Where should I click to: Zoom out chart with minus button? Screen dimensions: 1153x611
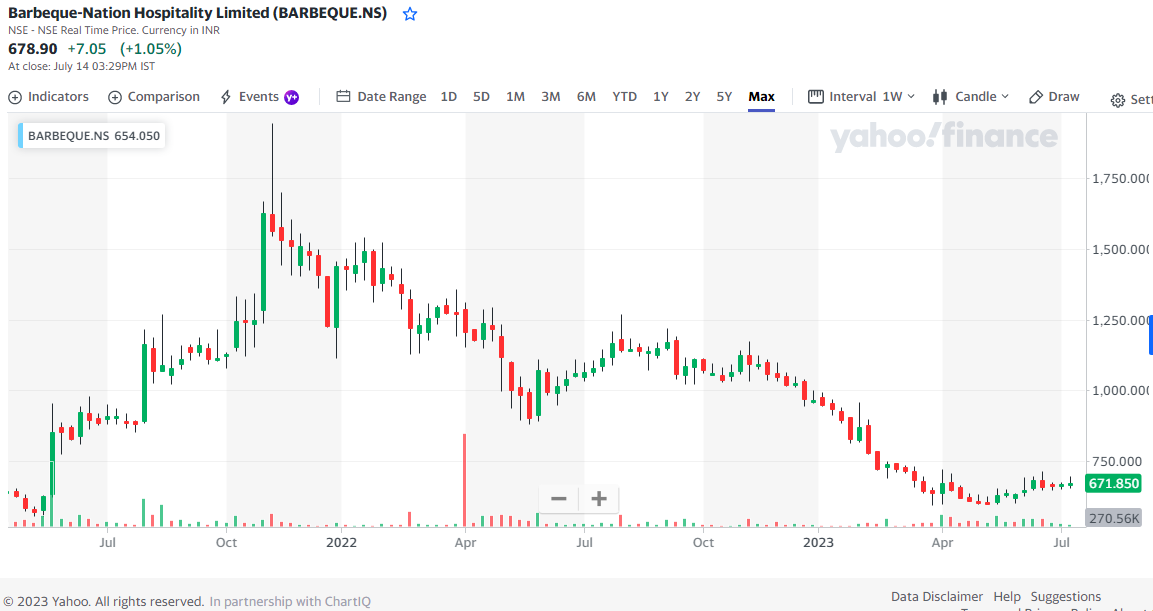pyautogui.click(x=559, y=499)
